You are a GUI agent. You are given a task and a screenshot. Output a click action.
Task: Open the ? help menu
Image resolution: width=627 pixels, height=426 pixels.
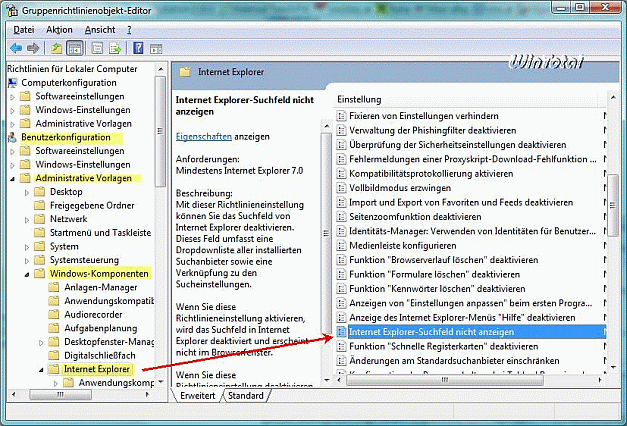(129, 30)
